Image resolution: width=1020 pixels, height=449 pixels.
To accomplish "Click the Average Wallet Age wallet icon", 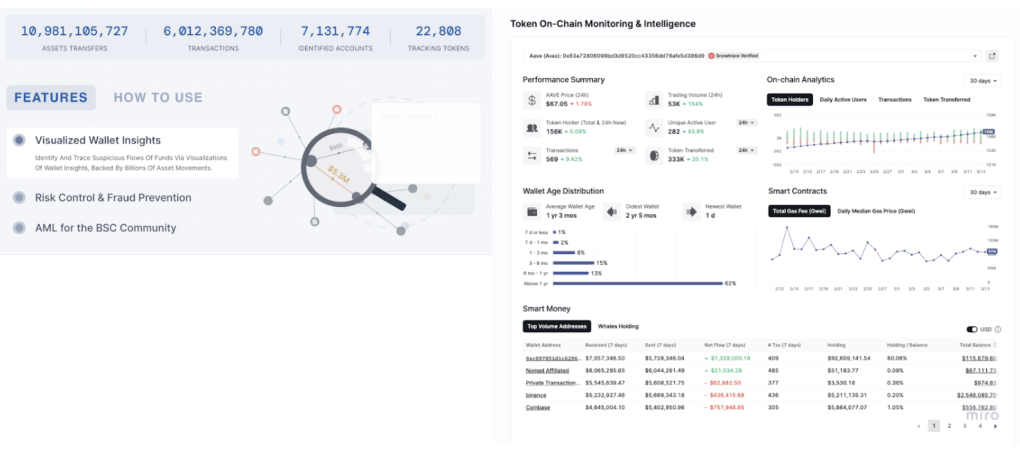I will pyautogui.click(x=532, y=212).
